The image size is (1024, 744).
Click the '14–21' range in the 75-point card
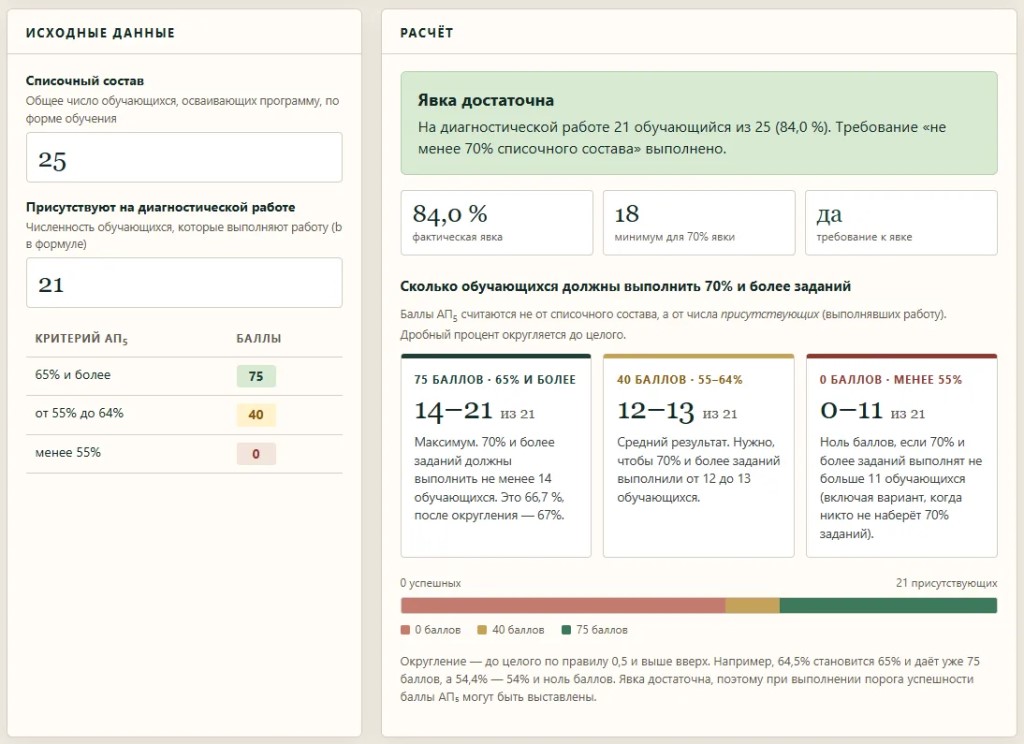[x=454, y=411]
